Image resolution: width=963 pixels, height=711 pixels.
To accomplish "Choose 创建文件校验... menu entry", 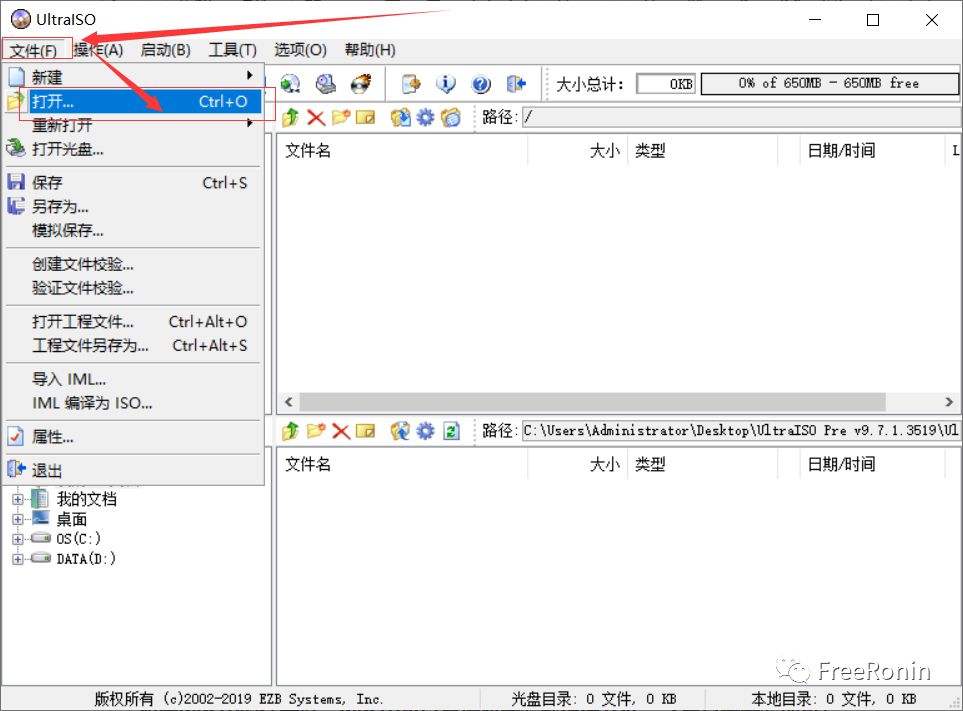I will [134, 265].
